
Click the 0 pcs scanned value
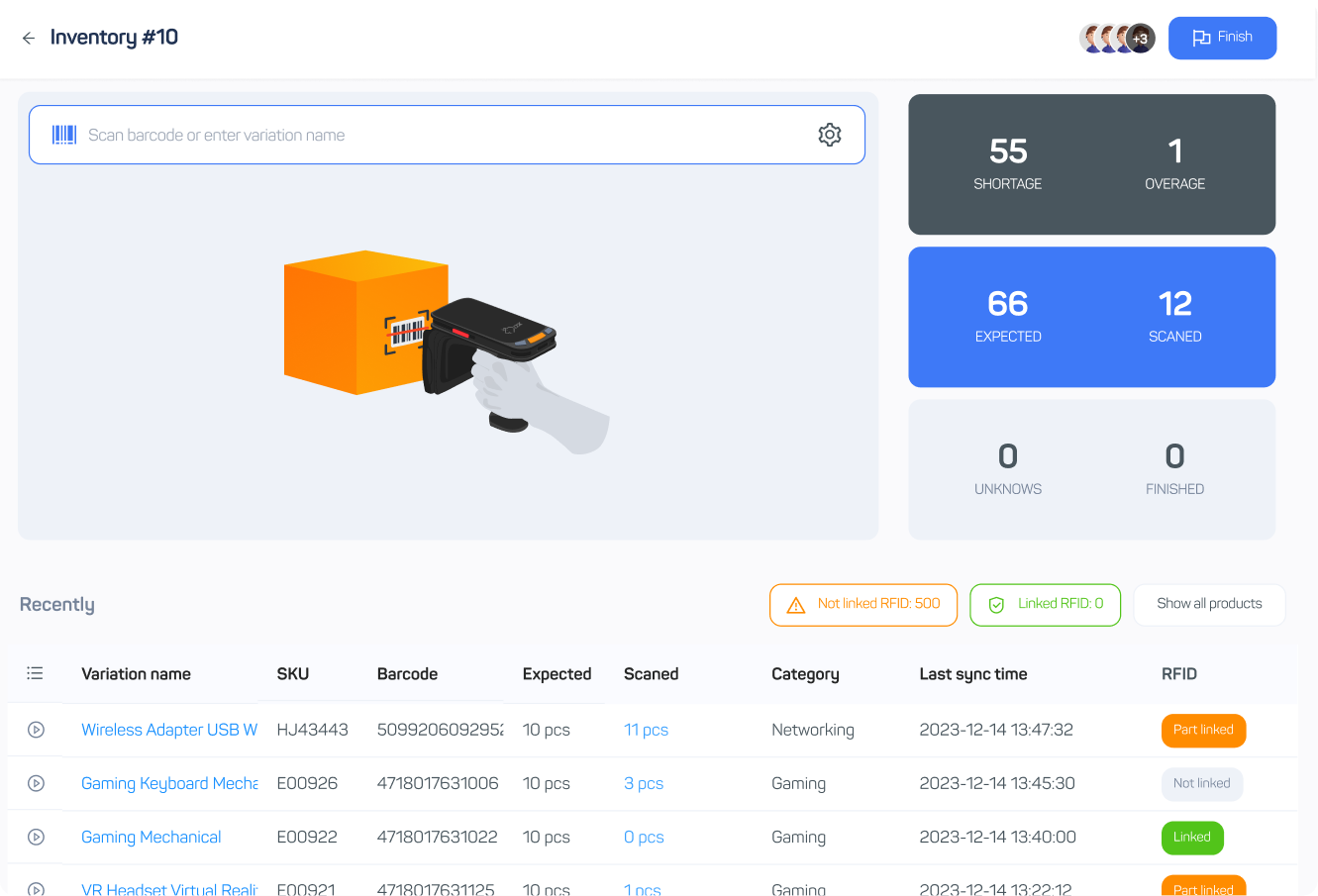click(644, 837)
